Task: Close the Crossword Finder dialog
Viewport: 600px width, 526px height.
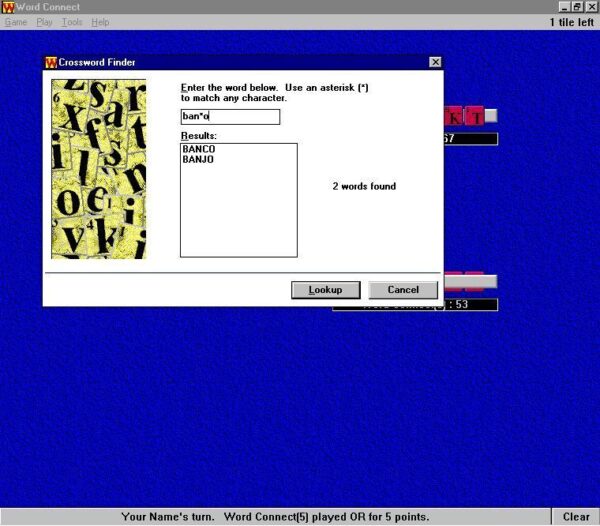Action: (435, 62)
